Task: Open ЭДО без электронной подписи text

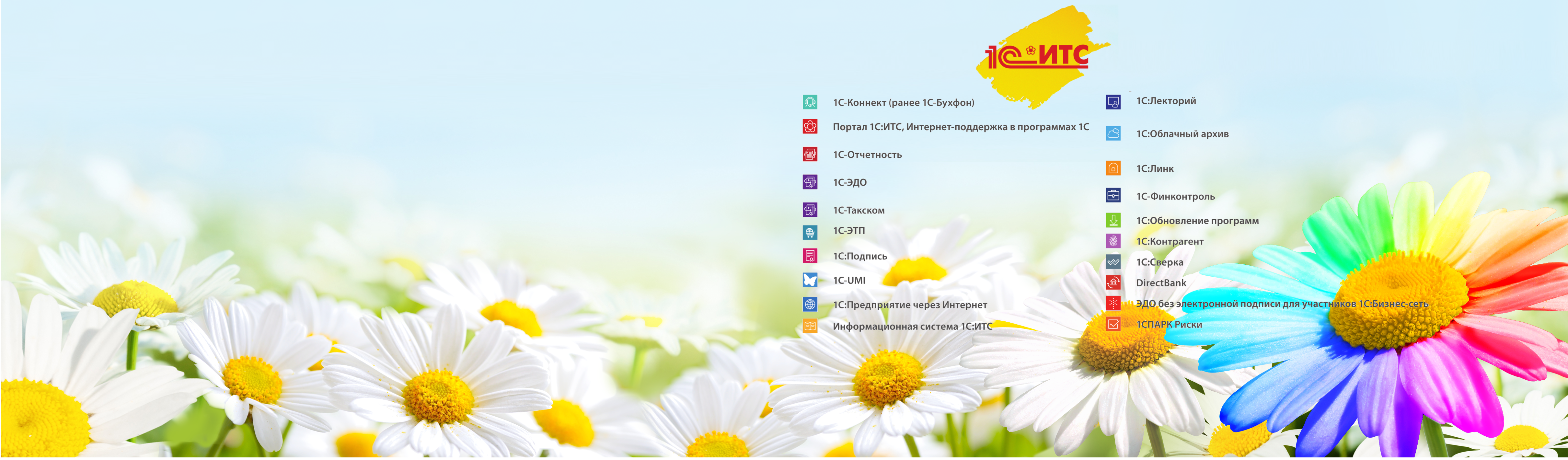Action: coord(1282,304)
